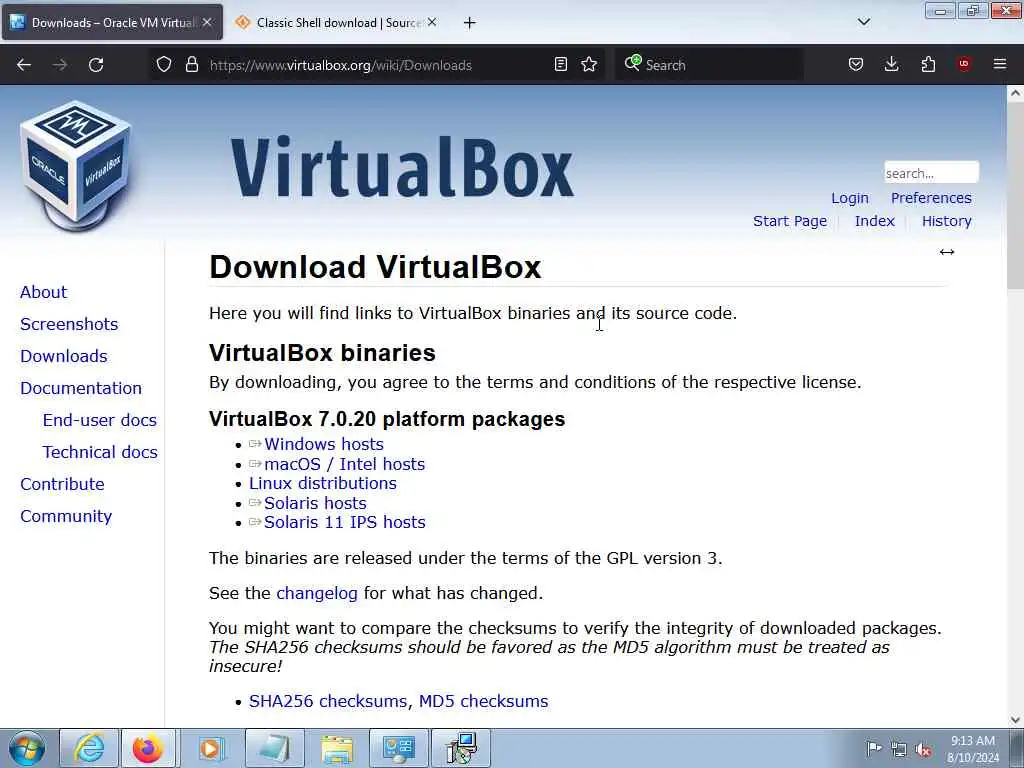Reload the current page
Image resolution: width=1024 pixels, height=768 pixels.
96,65
